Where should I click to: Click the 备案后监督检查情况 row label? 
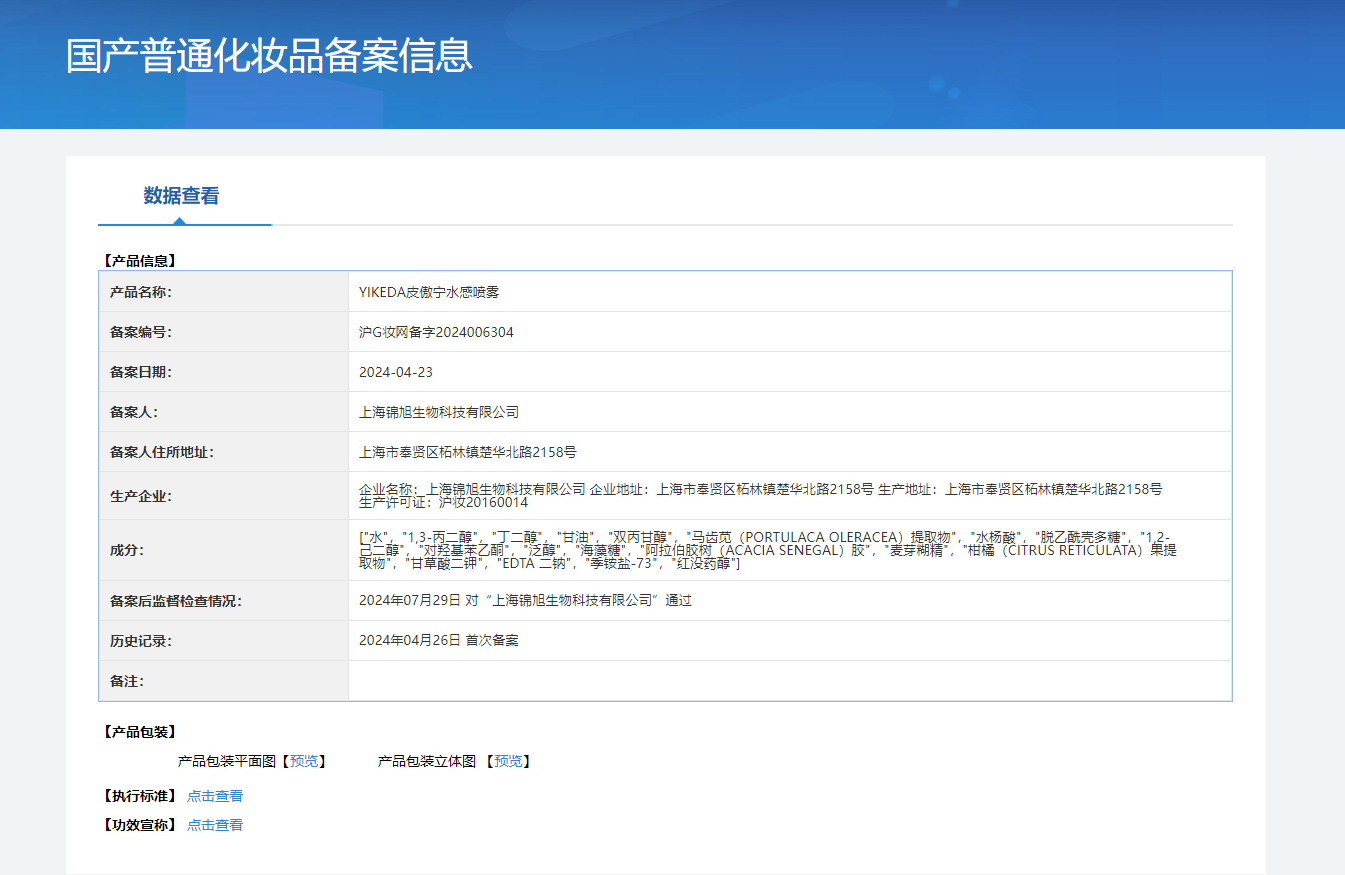176,601
